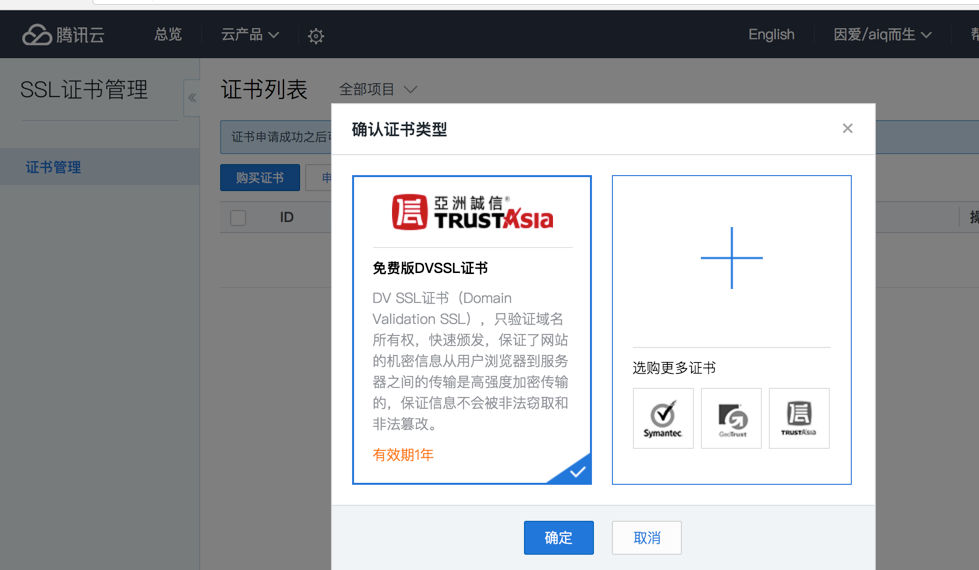The image size is (979, 570).
Task: Click the 选购更多证书 label
Action: tap(674, 368)
